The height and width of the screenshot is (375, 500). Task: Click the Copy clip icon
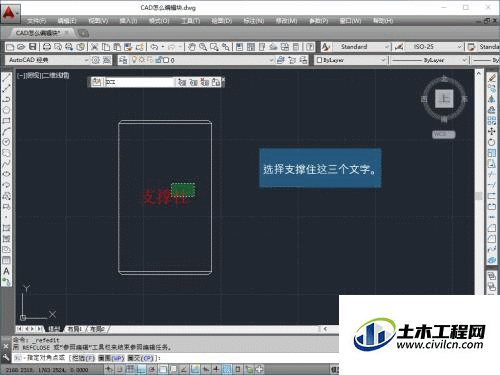(106, 47)
